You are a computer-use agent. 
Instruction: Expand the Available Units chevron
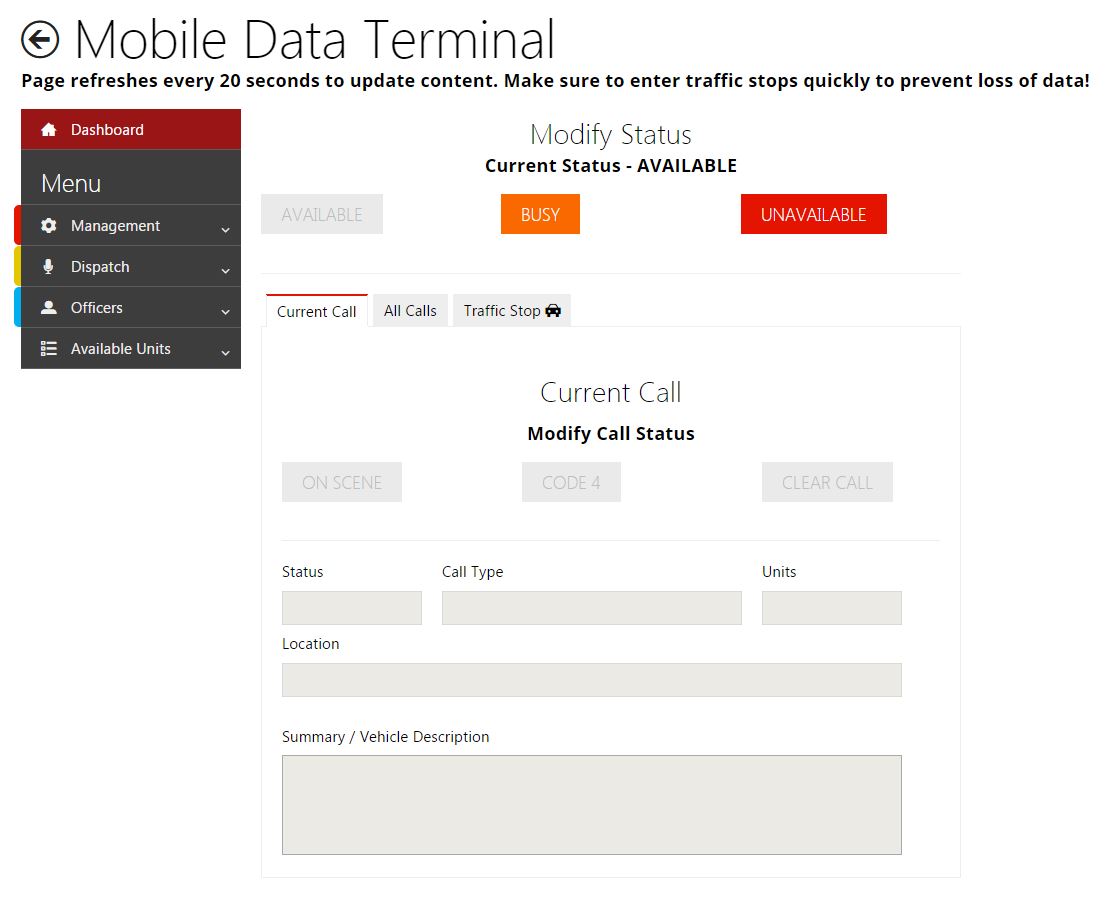click(x=225, y=352)
